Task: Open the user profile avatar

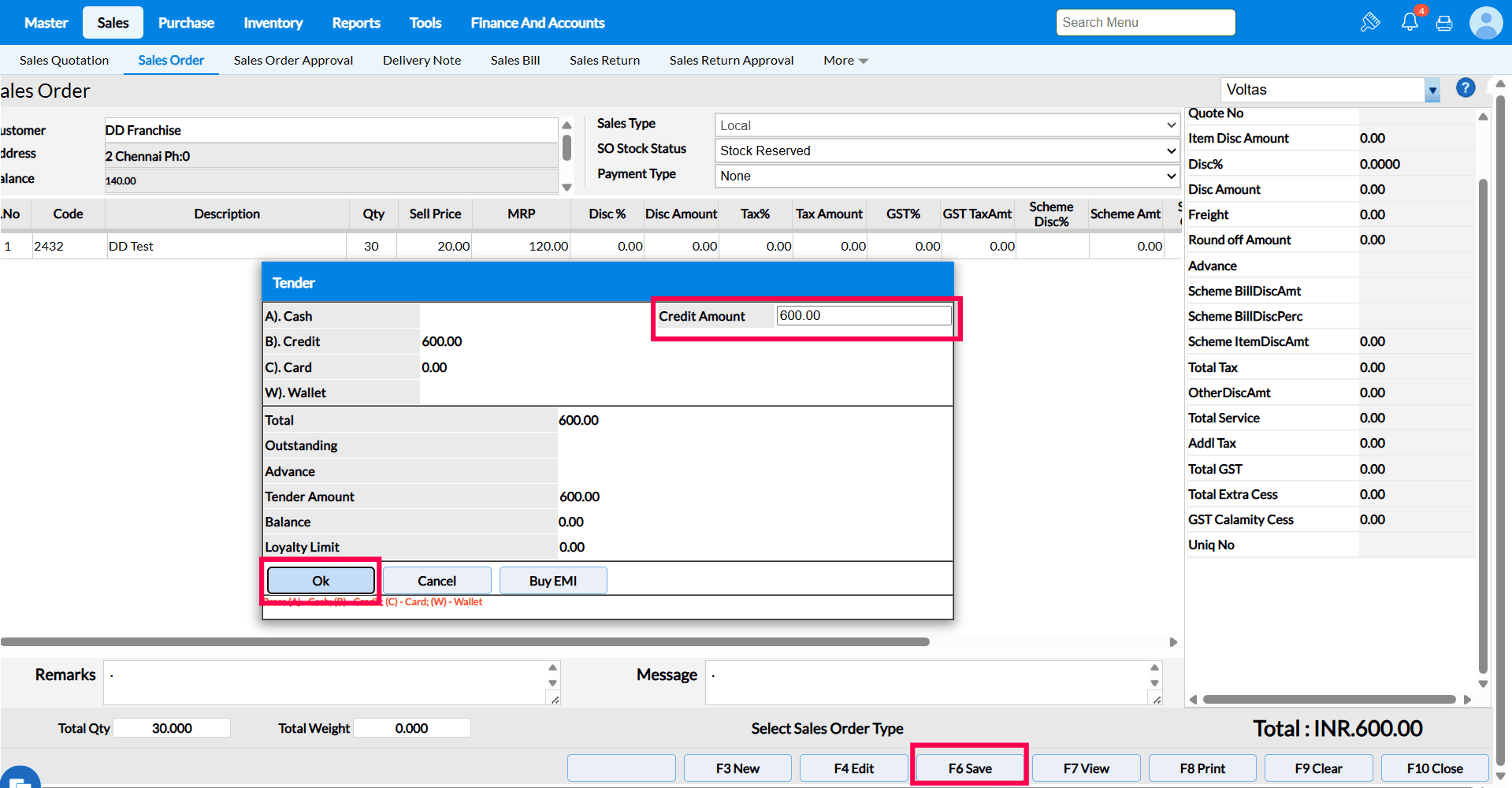Action: pos(1485,23)
